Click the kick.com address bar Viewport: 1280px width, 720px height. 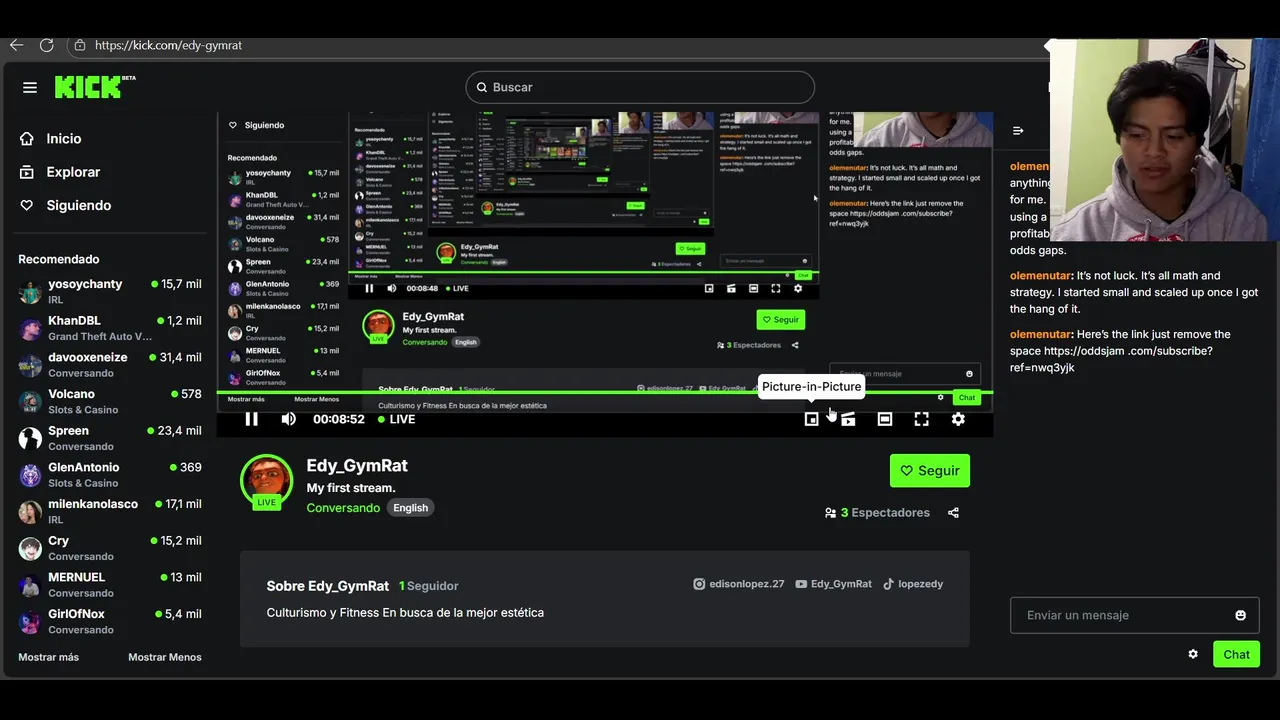click(168, 45)
